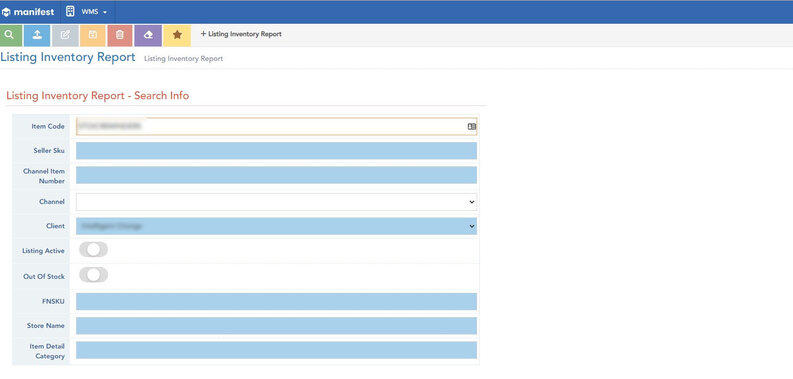Click the orange save disk button

tap(93, 35)
